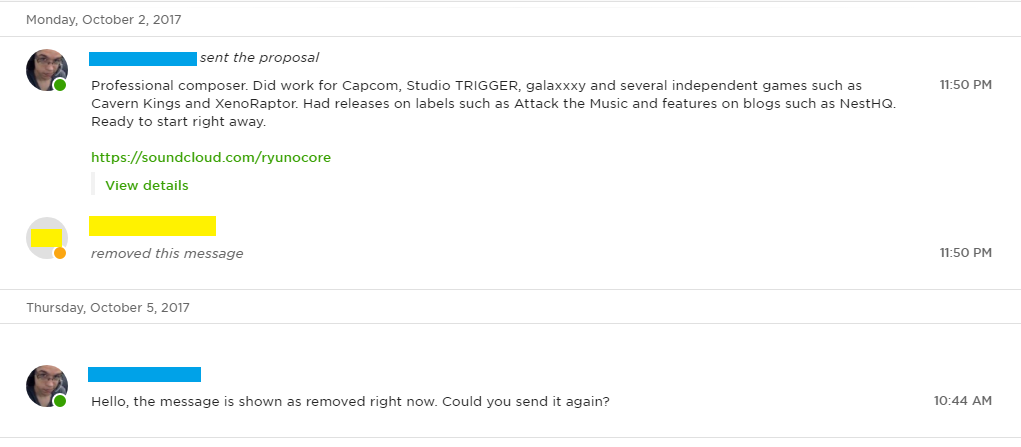Click the orange status dot on the gray avatar
The width and height of the screenshot is (1021, 447).
point(60,254)
